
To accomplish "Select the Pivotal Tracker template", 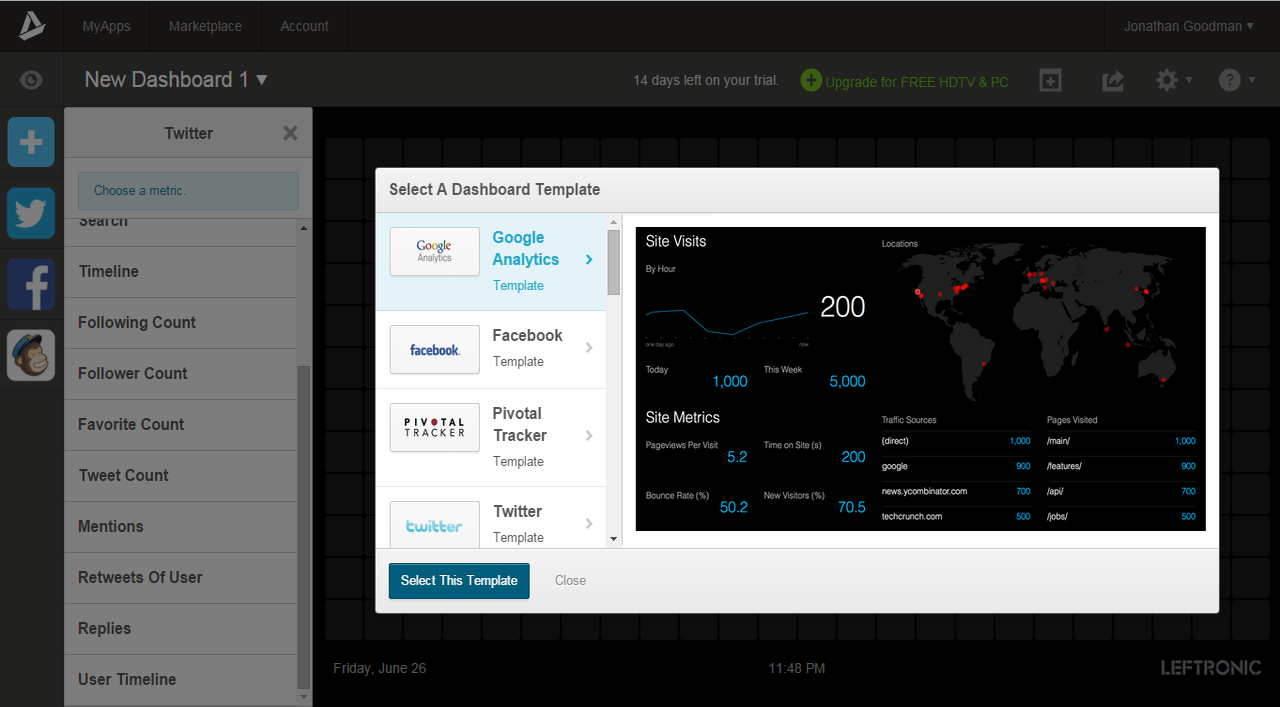I will [x=493, y=436].
